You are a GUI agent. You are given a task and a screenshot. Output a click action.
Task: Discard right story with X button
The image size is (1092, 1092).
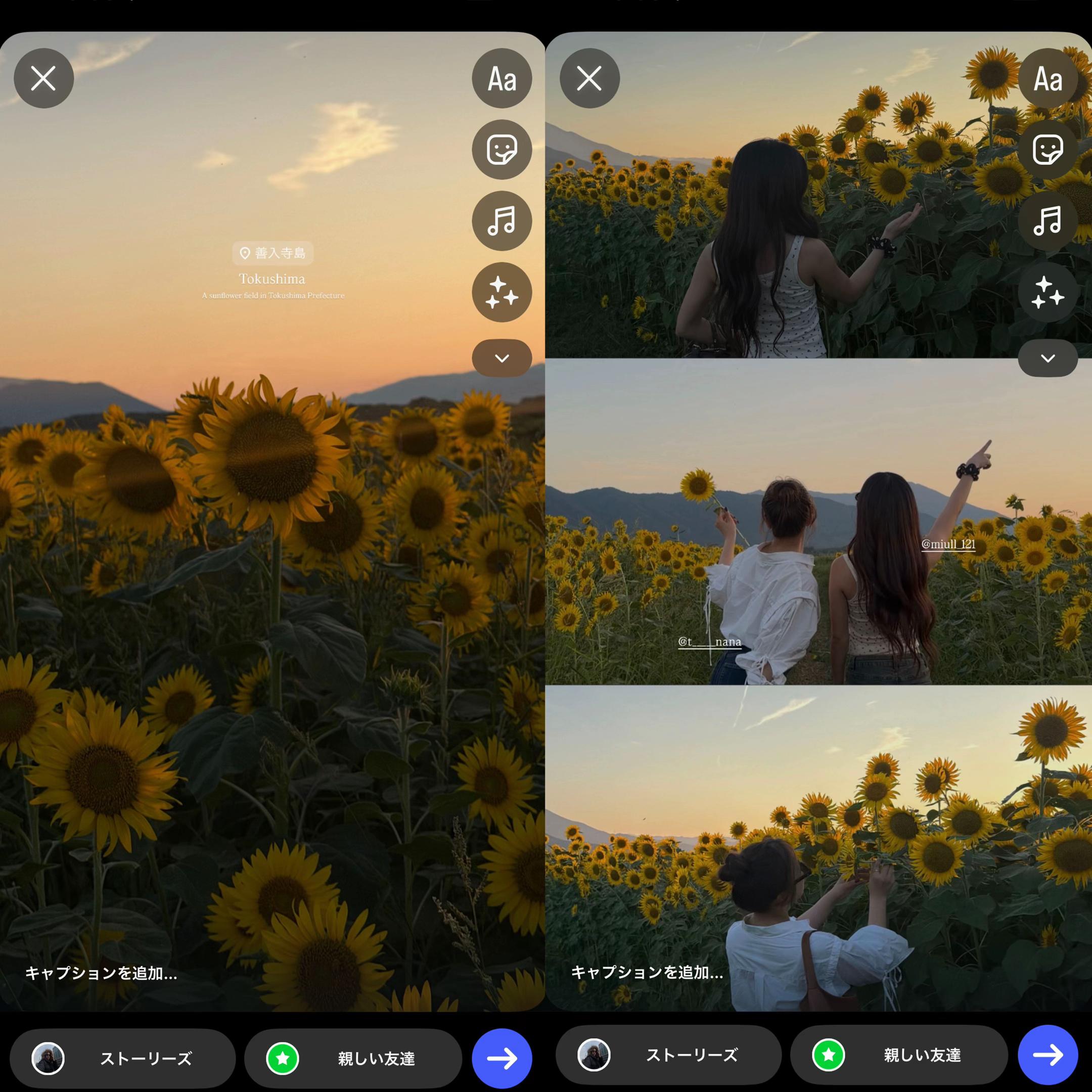point(589,78)
